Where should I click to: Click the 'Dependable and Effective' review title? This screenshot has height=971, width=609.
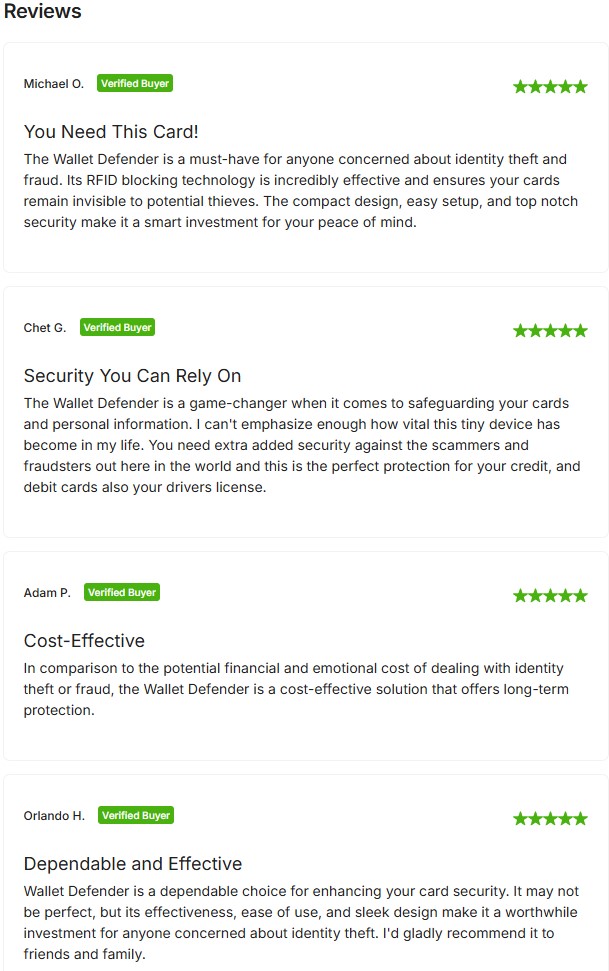133,864
